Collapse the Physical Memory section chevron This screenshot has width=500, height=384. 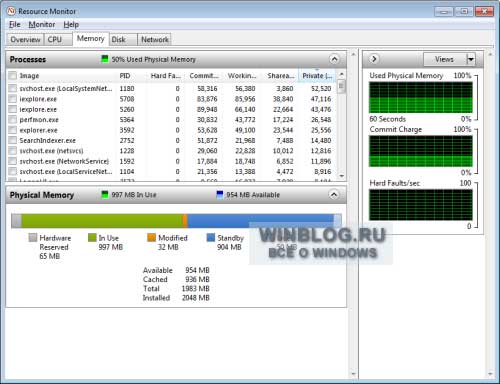coord(334,195)
